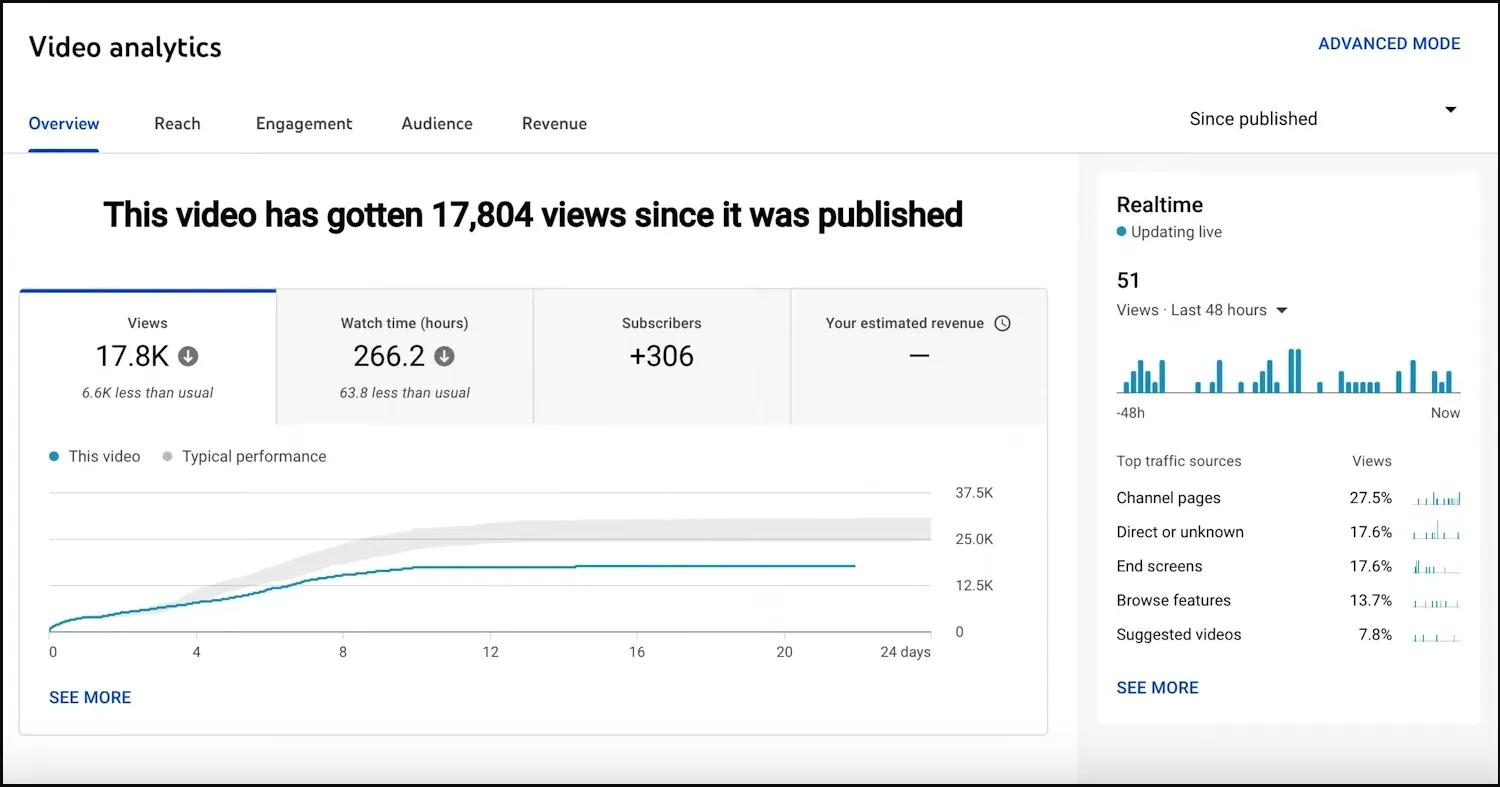The image size is (1500, 787).
Task: Expand the Views Last 48 hours dropdown
Action: [1282, 310]
